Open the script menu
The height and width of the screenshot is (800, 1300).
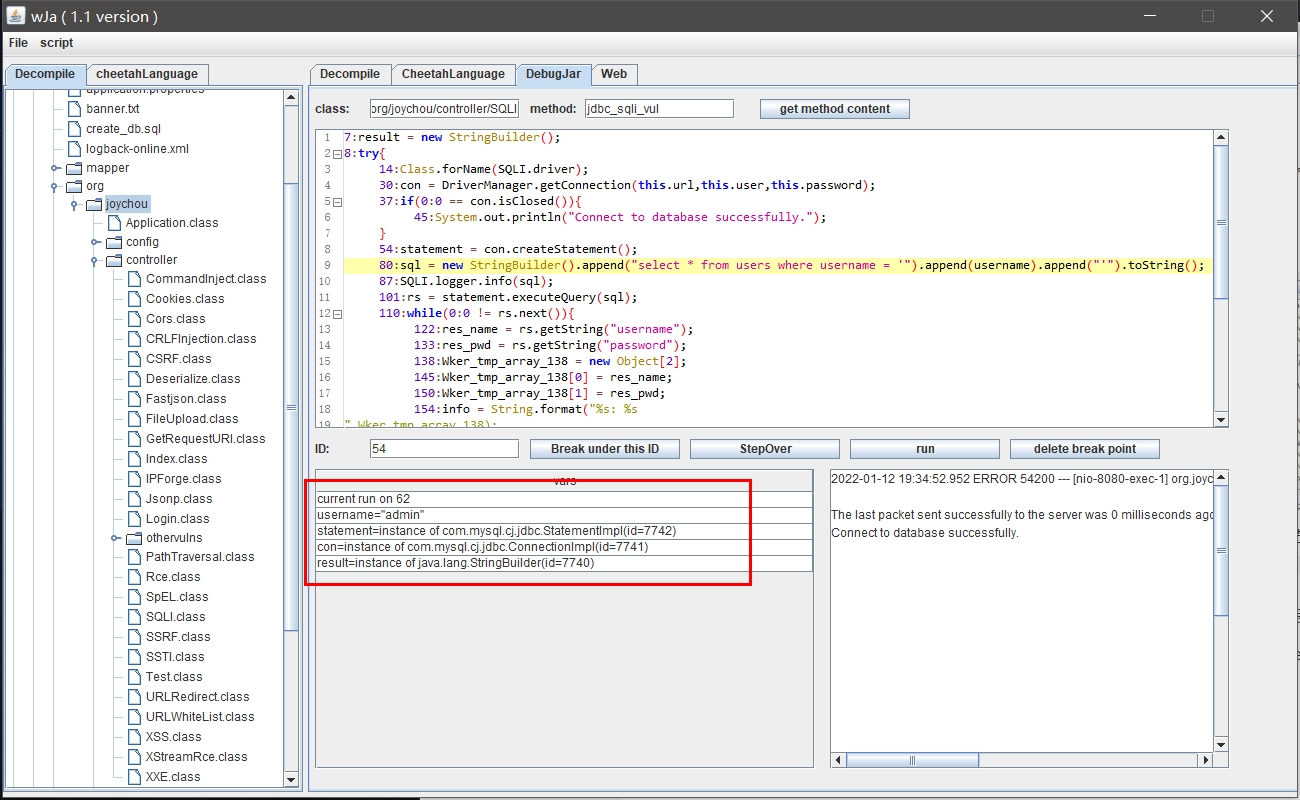[x=56, y=43]
